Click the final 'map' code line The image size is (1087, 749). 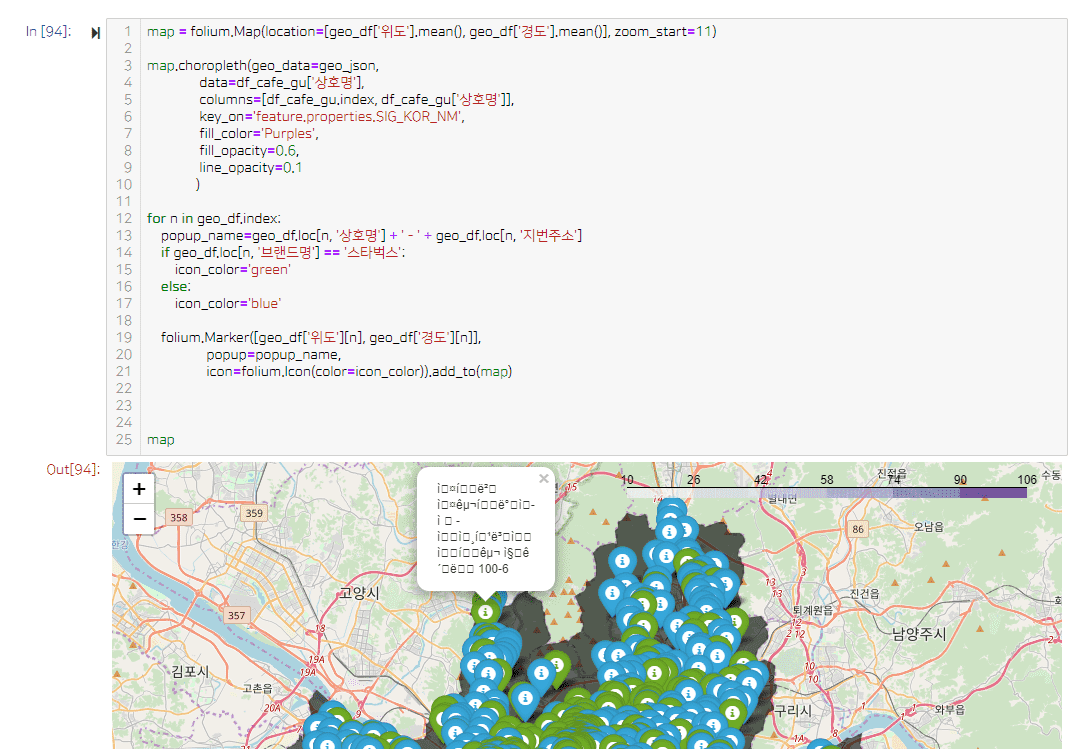(x=160, y=439)
